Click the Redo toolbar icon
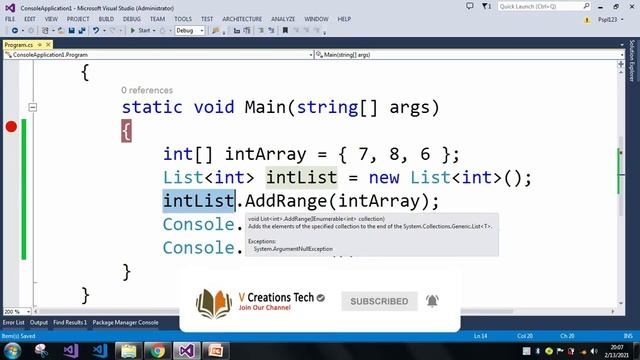The image size is (640, 360). 112,31
